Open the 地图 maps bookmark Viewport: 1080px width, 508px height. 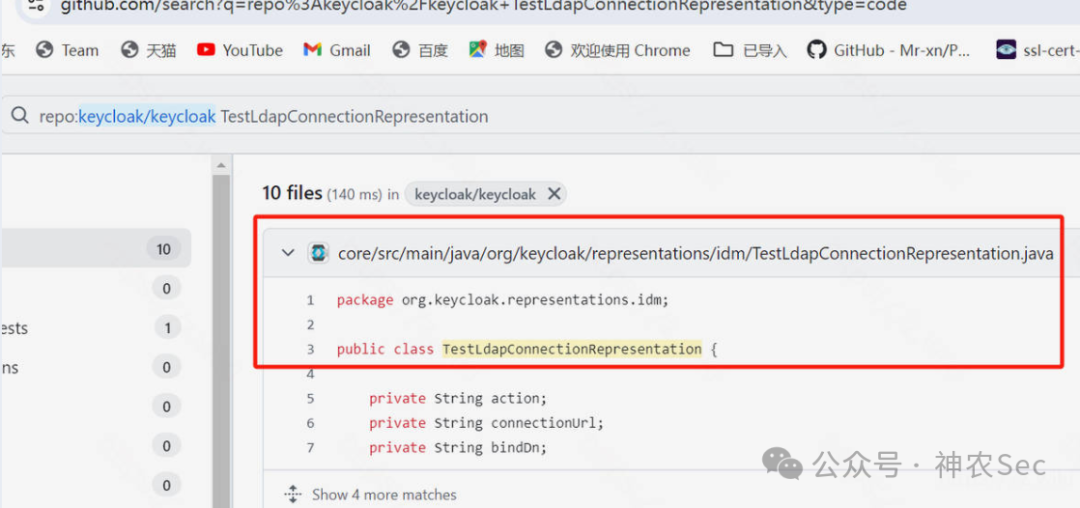click(x=497, y=50)
